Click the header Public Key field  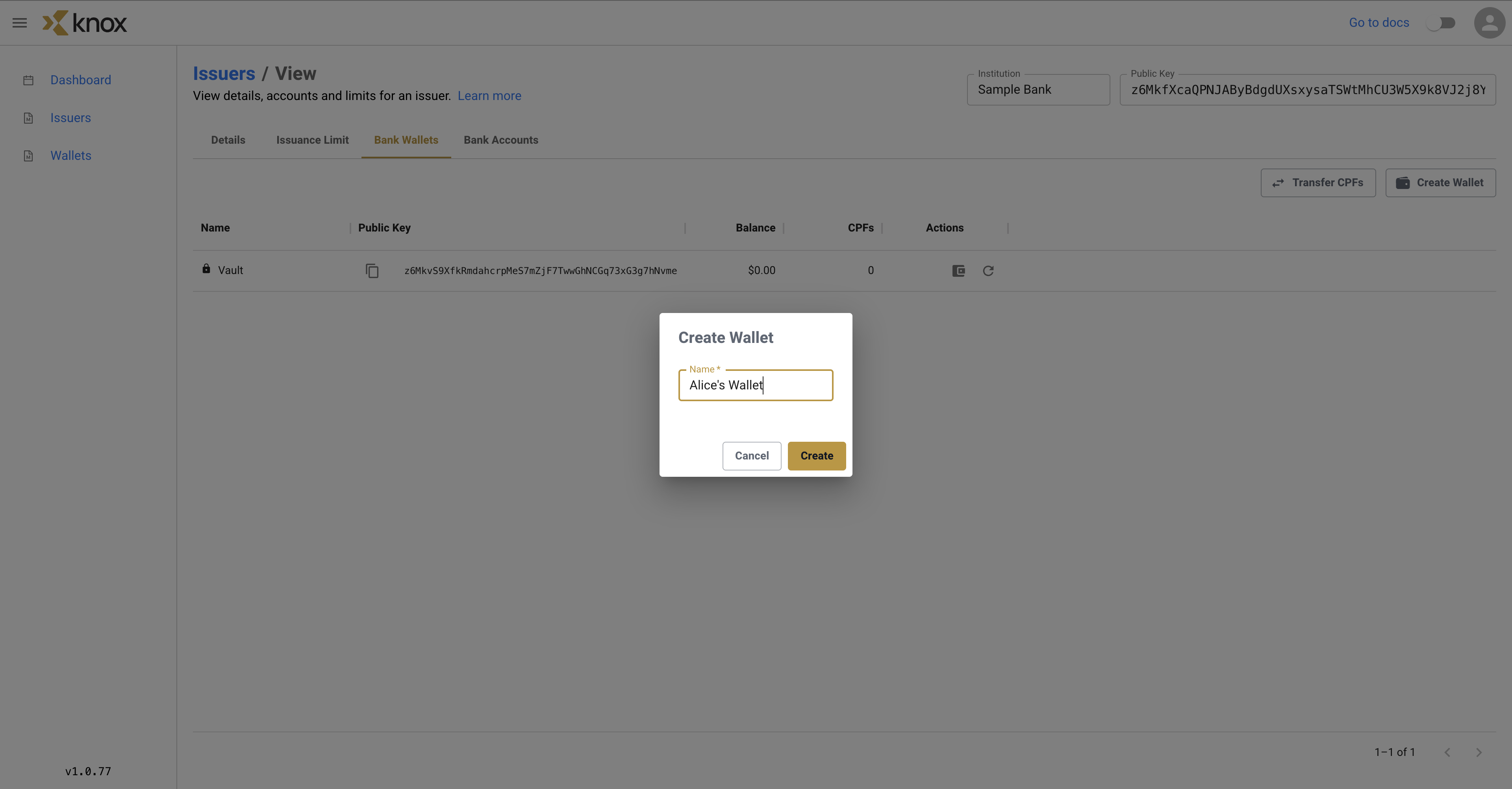(x=1308, y=89)
